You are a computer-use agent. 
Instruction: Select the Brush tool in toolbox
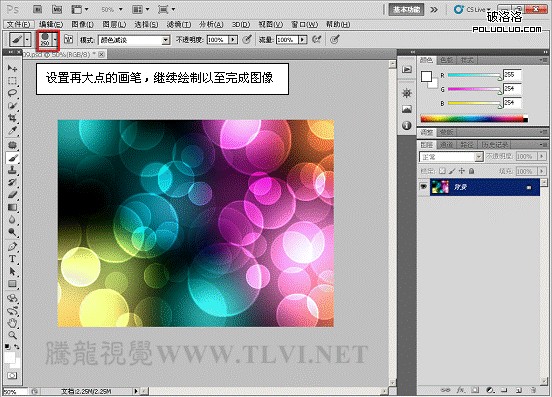point(12,158)
